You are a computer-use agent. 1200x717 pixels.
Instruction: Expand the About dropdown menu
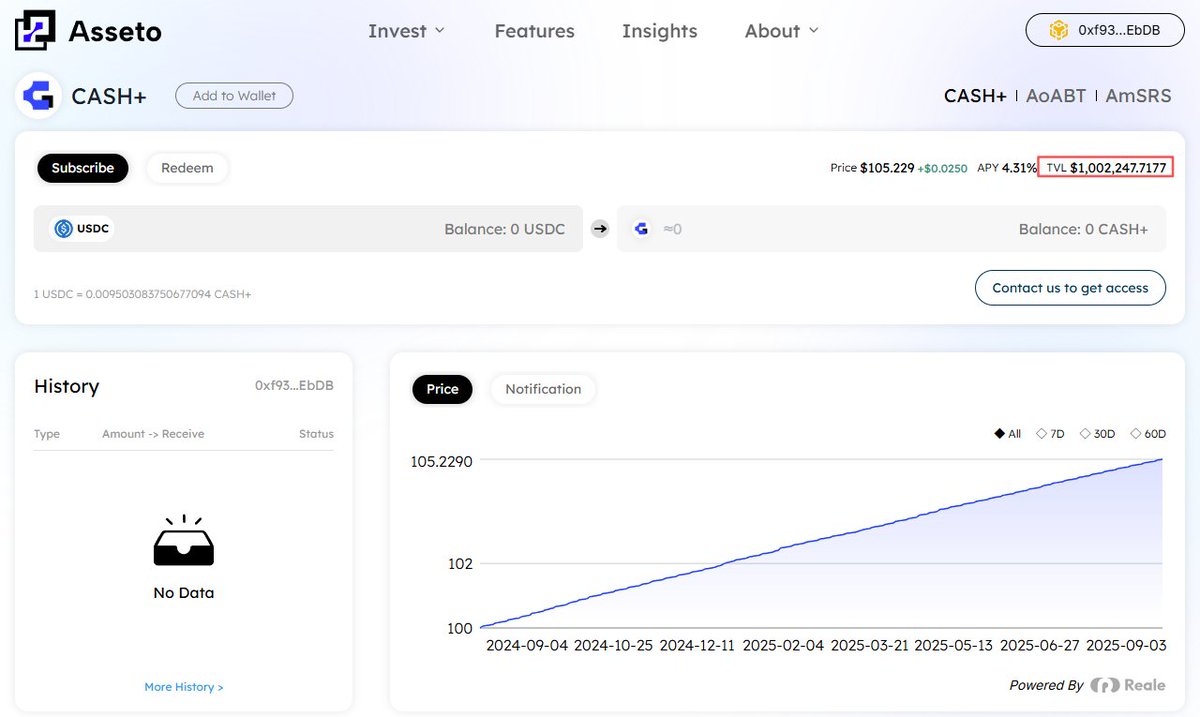point(781,31)
